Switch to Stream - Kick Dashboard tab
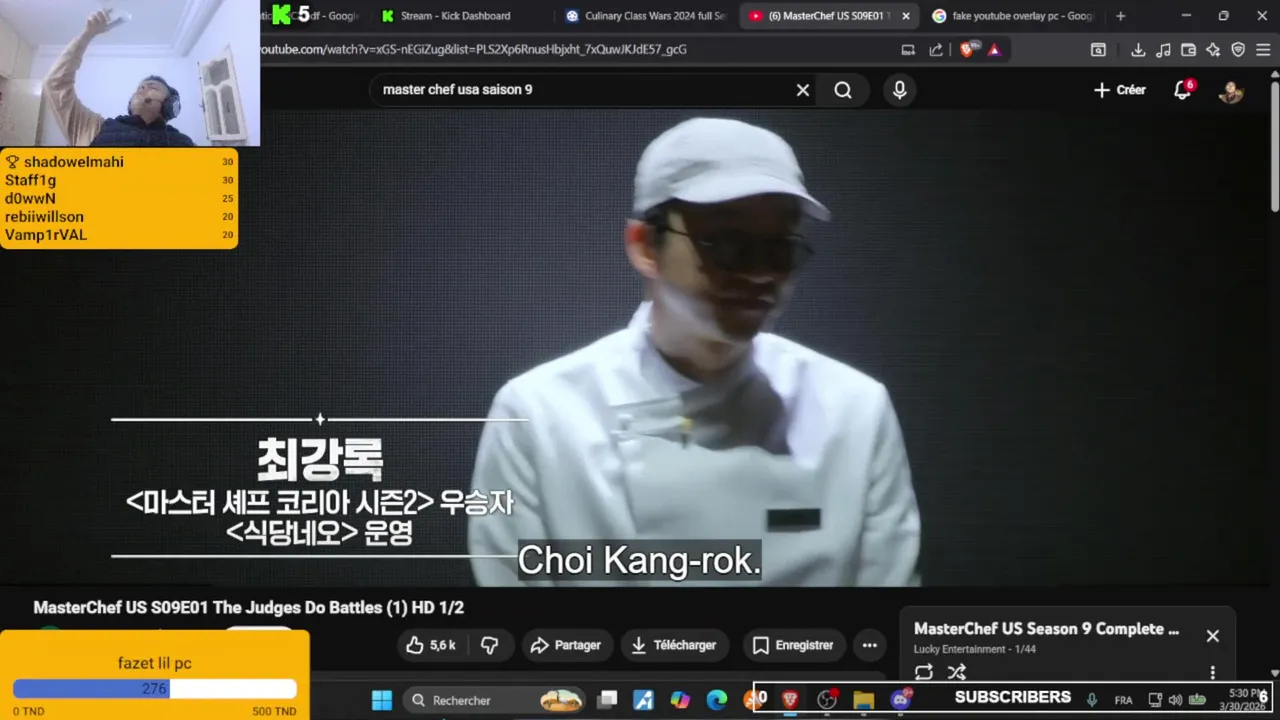This screenshot has height=720, width=1280. pyautogui.click(x=455, y=16)
